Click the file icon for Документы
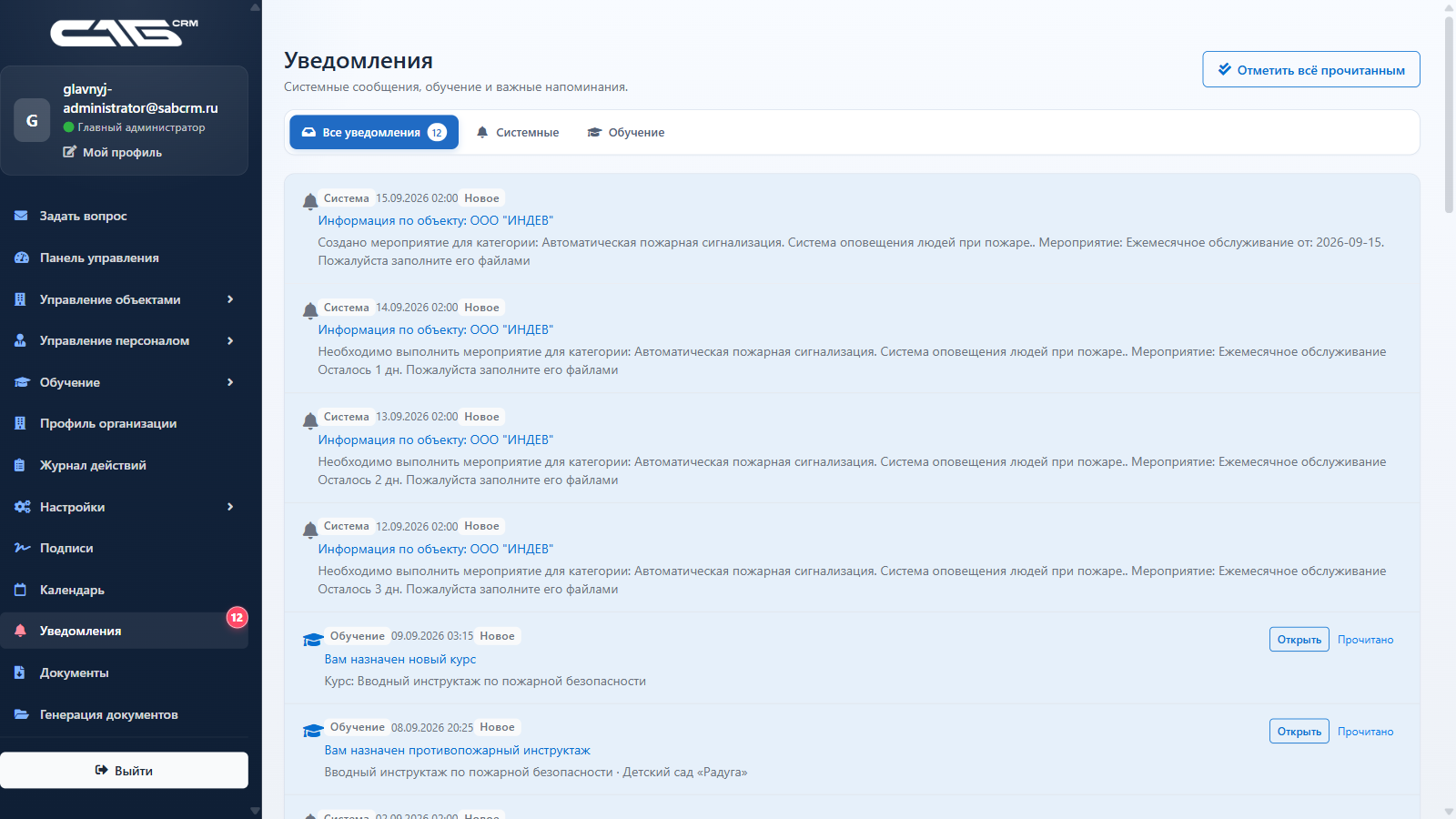 (20, 672)
